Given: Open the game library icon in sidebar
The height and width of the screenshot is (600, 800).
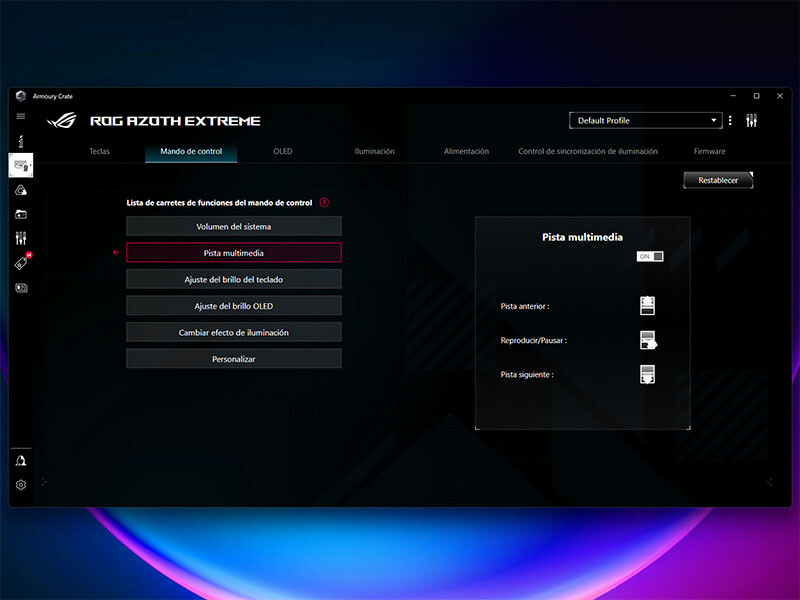Looking at the screenshot, I should tap(21, 214).
